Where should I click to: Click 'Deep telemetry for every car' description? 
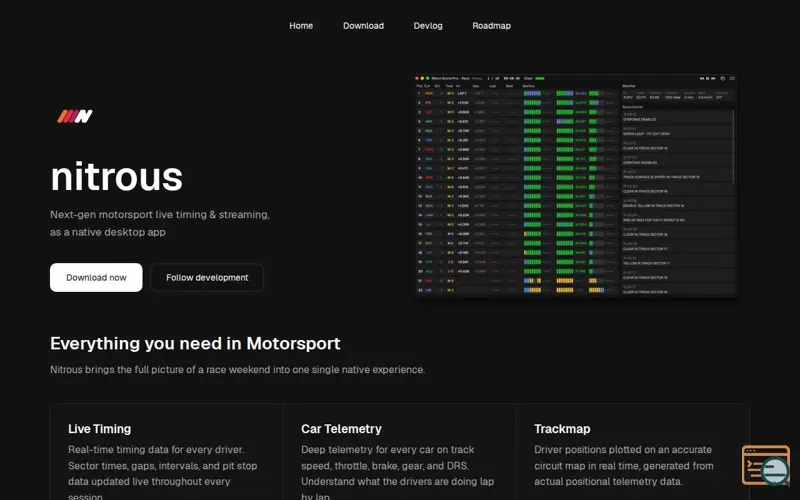[397, 473]
